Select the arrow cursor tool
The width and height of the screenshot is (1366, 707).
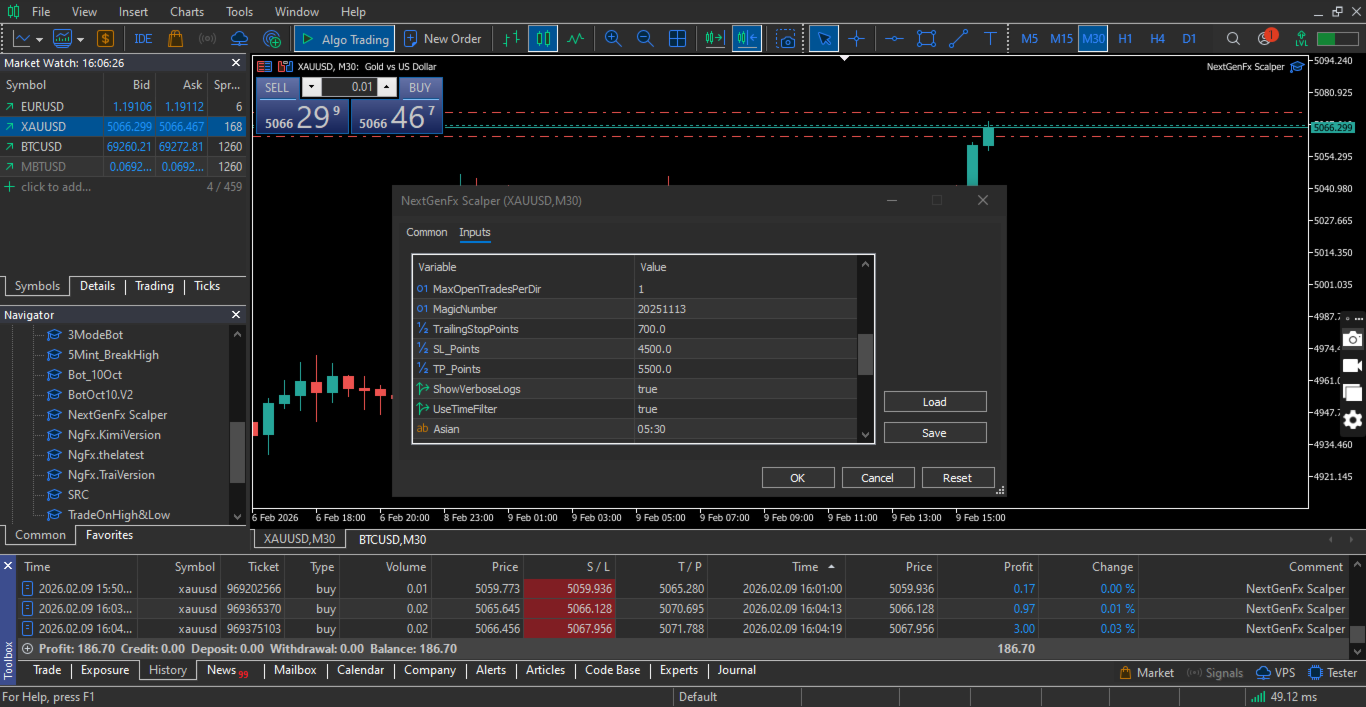[824, 39]
